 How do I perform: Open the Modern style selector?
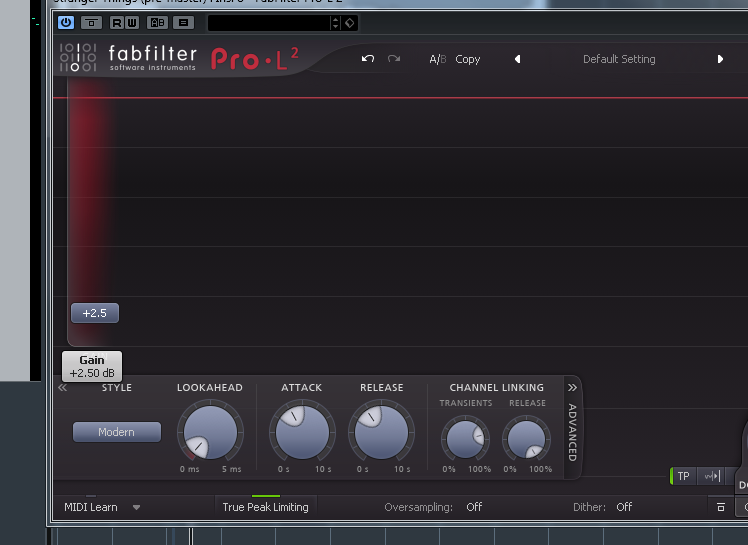[x=117, y=432]
